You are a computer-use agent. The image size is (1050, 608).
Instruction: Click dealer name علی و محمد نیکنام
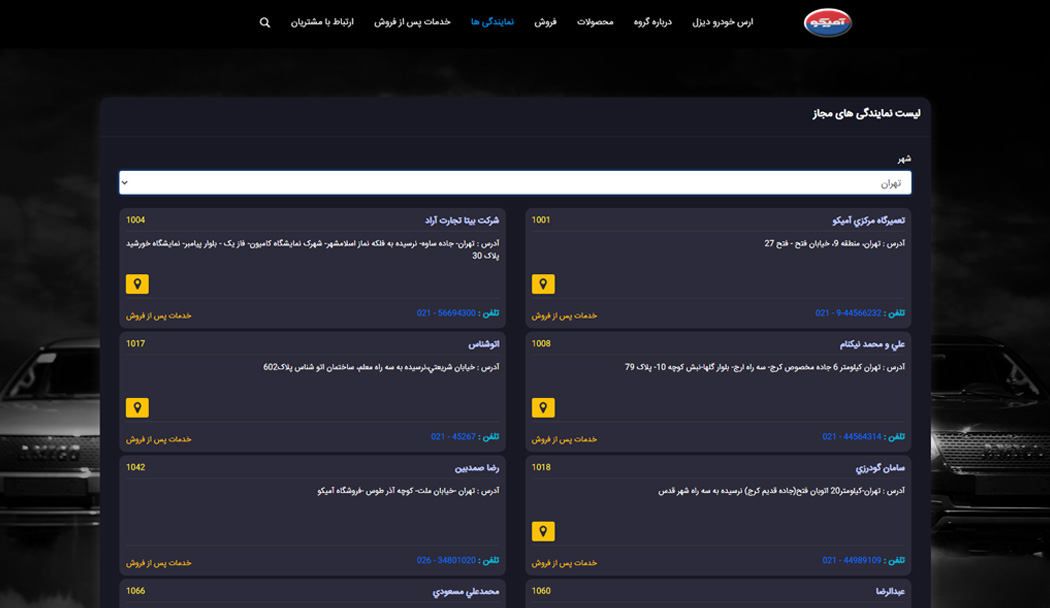(873, 344)
